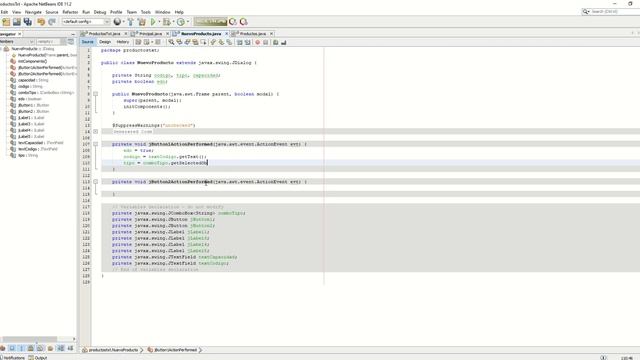
Task: Open the Refactor menu
Action: [x=70, y=12]
